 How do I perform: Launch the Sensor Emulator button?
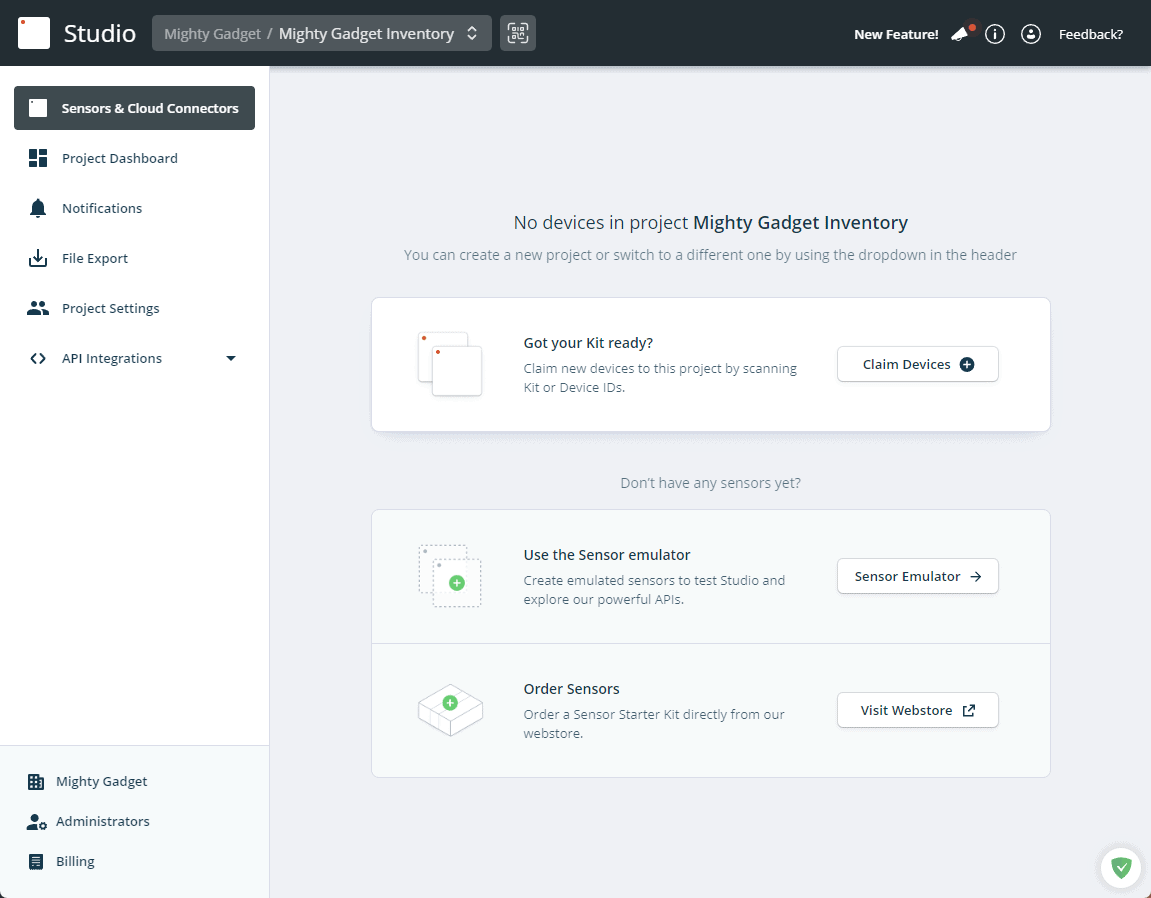pyautogui.click(x=917, y=576)
